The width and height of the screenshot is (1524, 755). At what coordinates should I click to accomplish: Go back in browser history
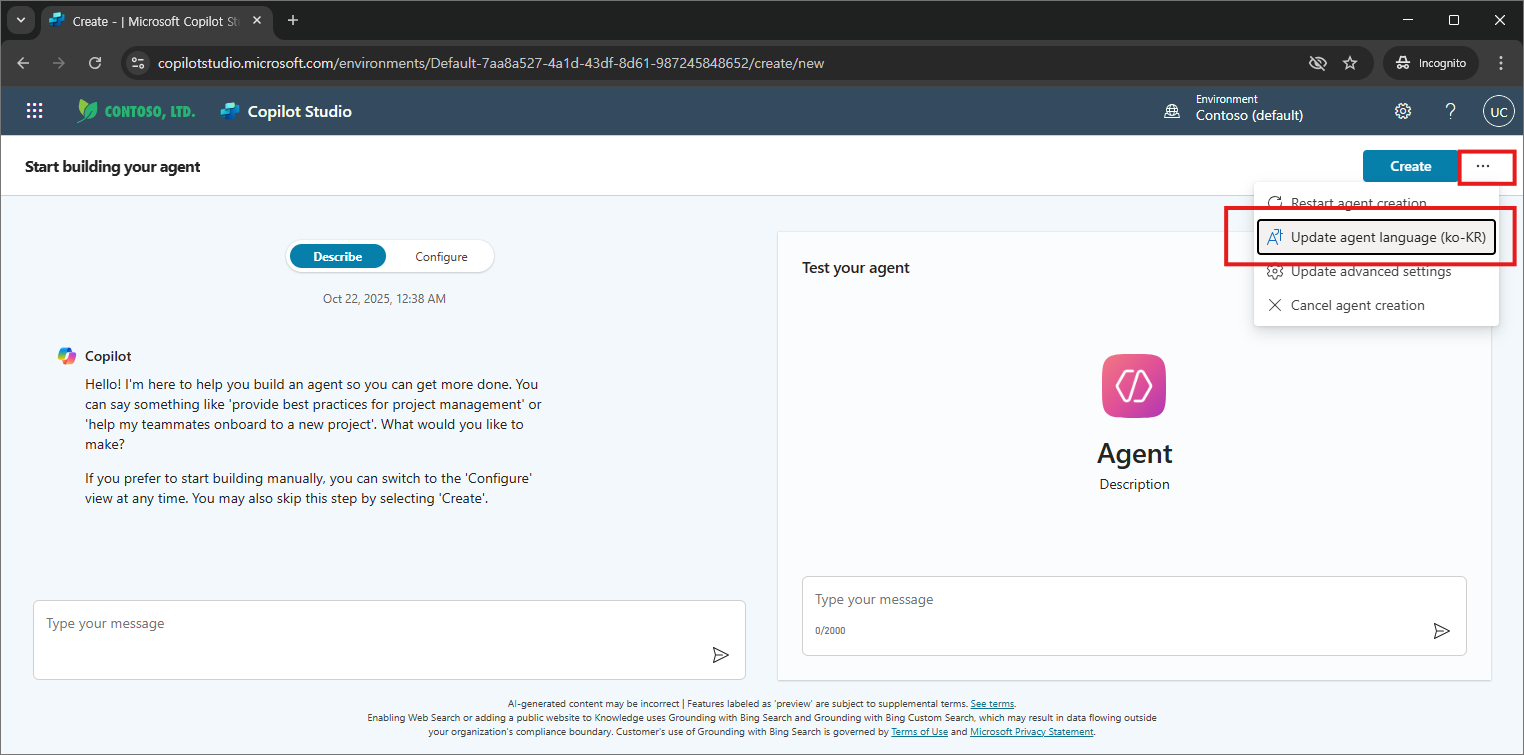(x=23, y=63)
